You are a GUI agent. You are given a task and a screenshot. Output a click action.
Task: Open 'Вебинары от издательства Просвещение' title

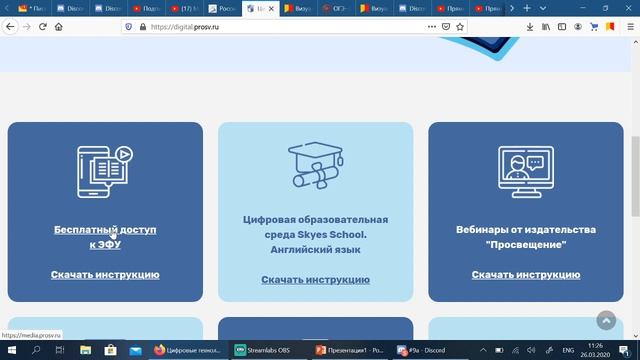[x=526, y=237]
